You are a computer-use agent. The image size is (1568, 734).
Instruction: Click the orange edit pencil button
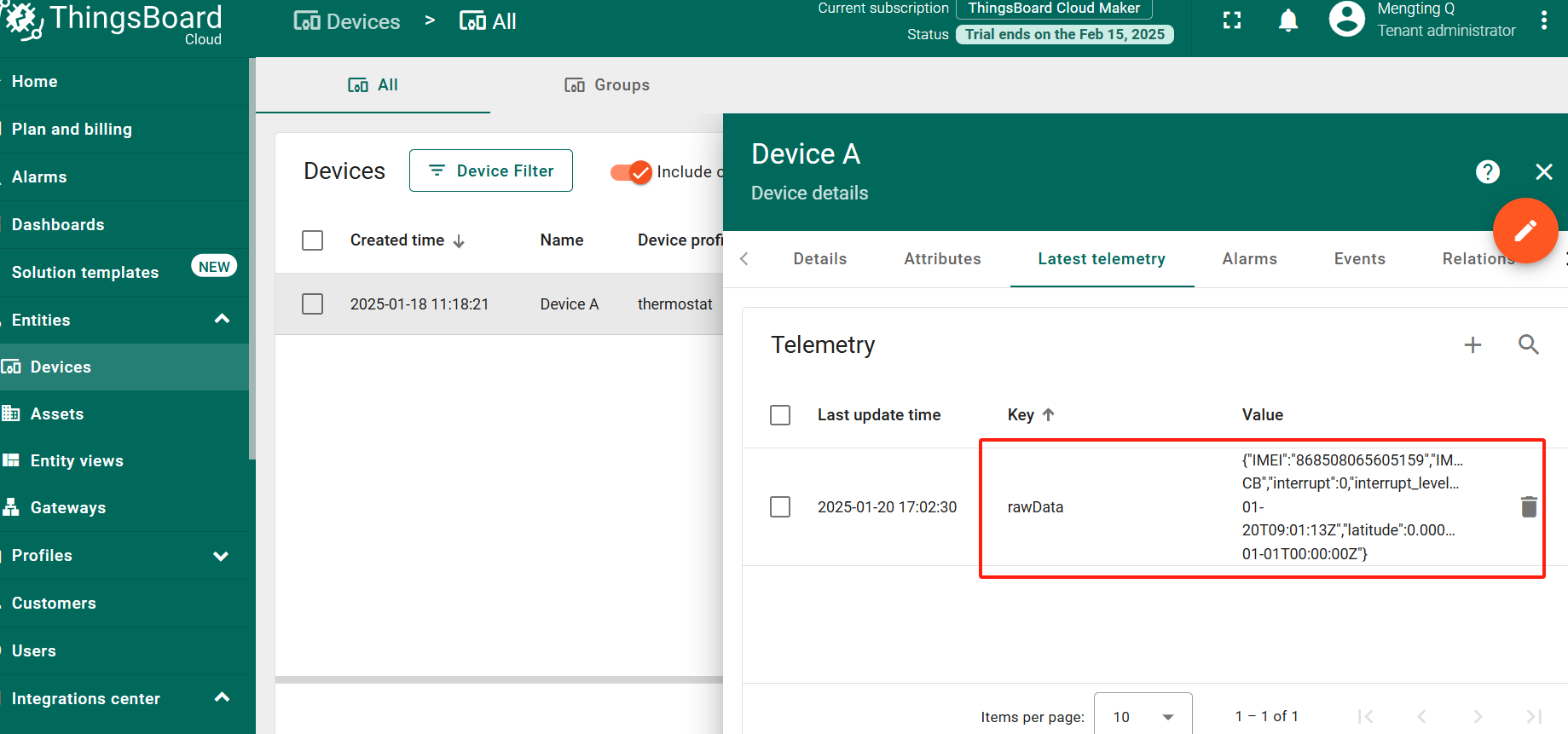click(x=1525, y=230)
